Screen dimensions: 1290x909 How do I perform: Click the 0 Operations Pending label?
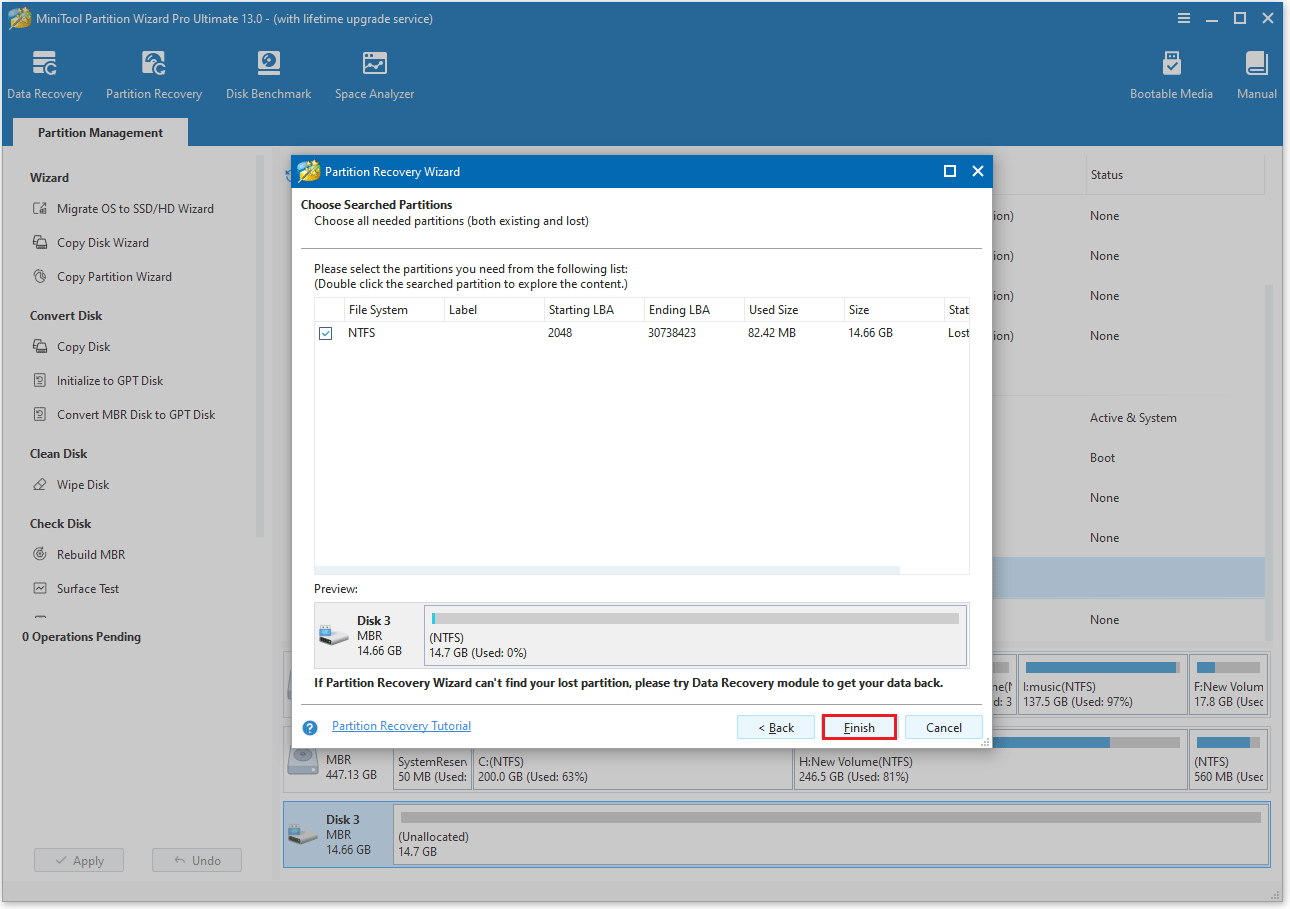81,637
